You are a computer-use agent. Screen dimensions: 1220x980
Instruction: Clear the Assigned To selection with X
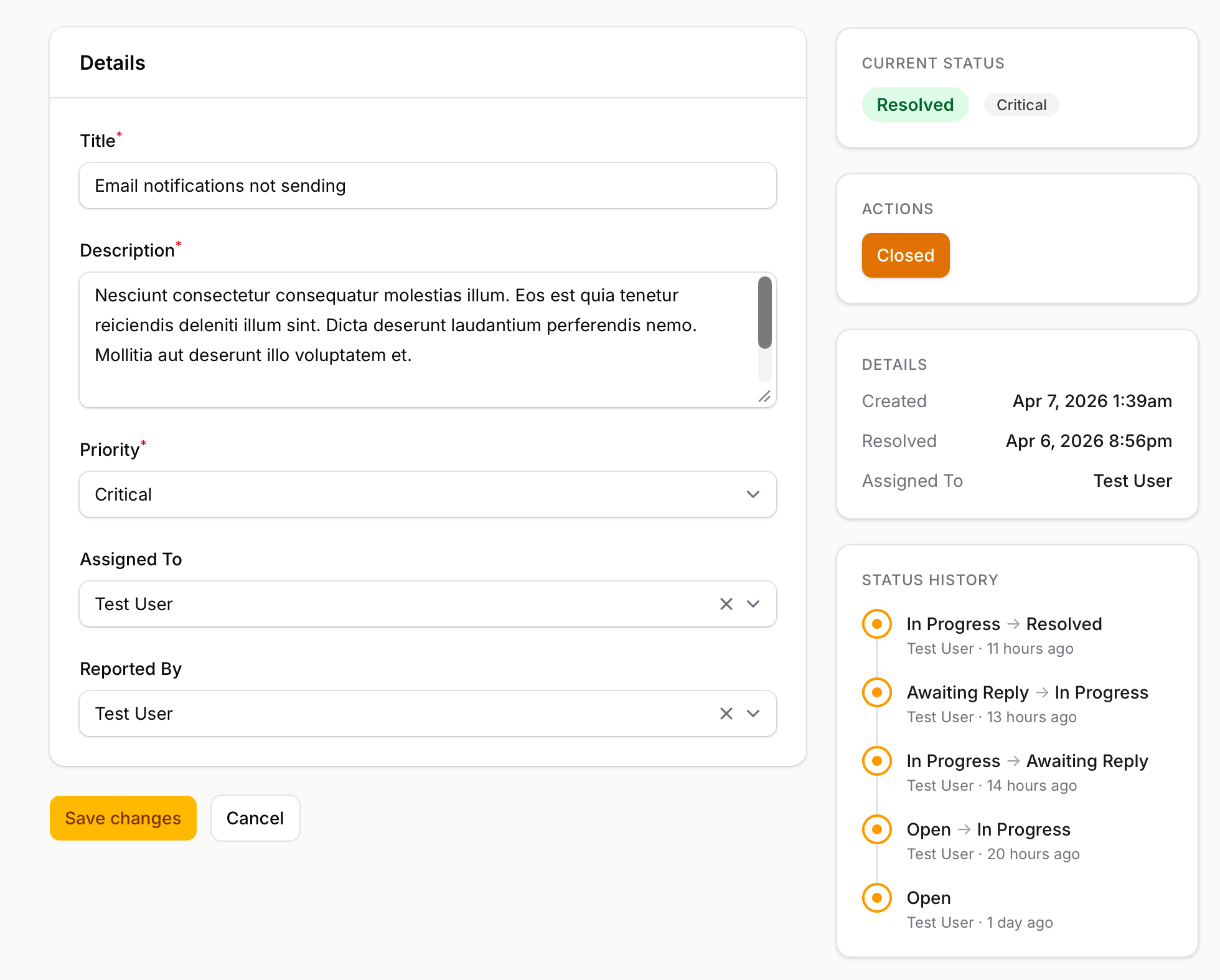pos(726,604)
